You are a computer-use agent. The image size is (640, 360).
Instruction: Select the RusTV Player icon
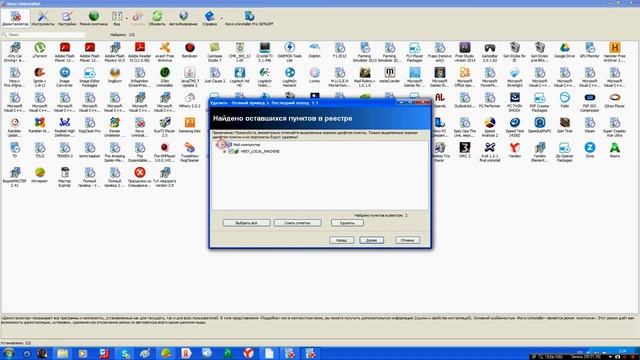[x=164, y=127]
